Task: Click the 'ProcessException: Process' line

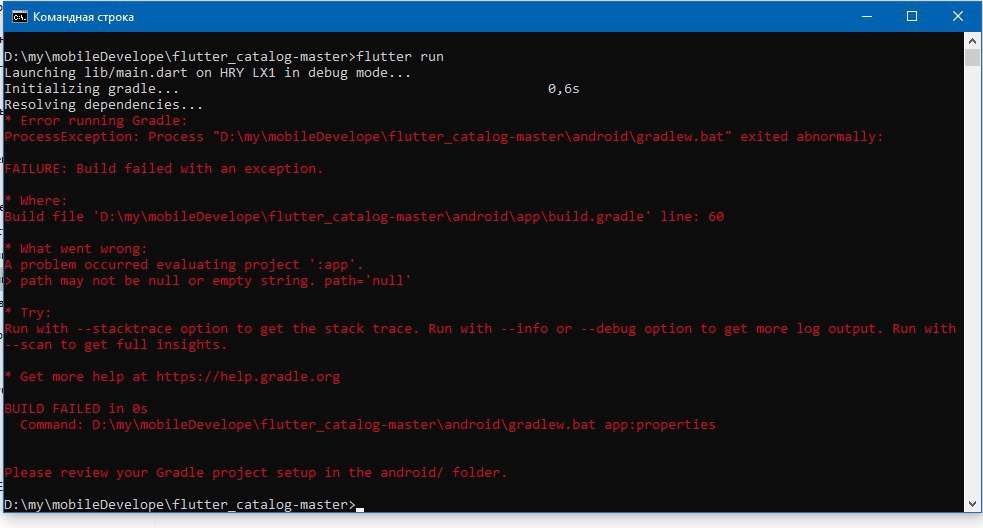Action: pos(444,137)
